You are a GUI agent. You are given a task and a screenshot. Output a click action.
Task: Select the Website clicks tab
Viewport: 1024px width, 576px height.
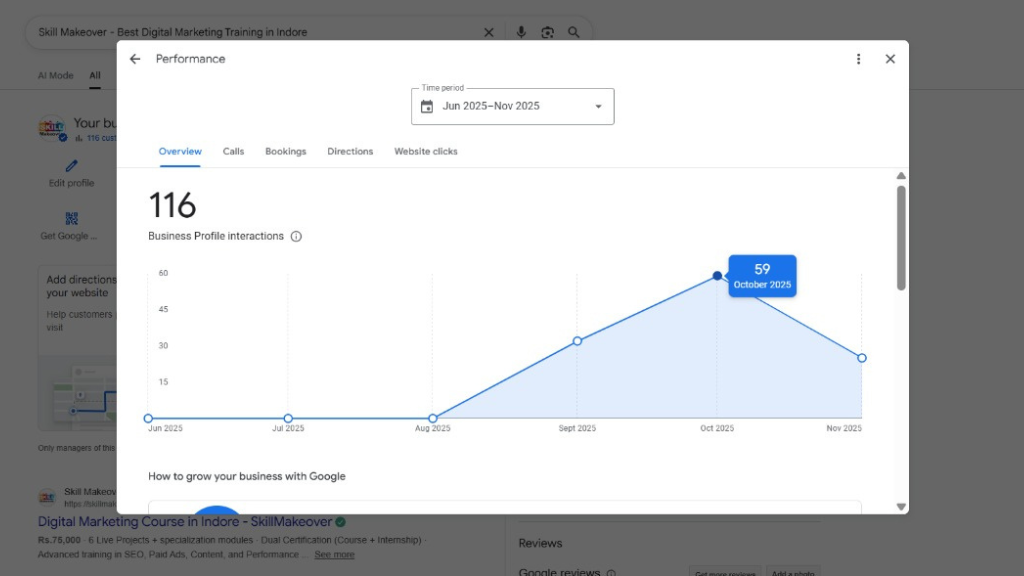425,152
